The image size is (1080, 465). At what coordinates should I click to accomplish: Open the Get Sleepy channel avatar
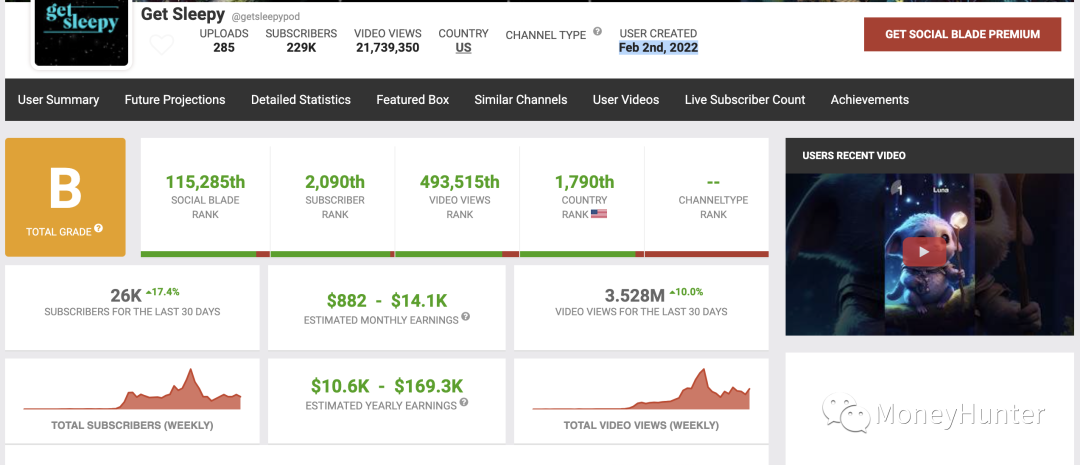(82, 33)
